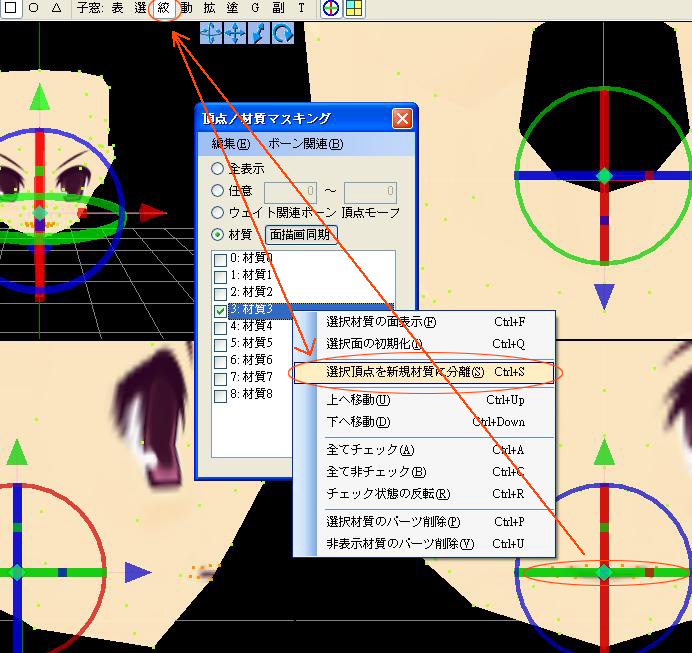
Task: Choose 選択材質のパーツ削除(P) from context menu
Action: [x=424, y=522]
